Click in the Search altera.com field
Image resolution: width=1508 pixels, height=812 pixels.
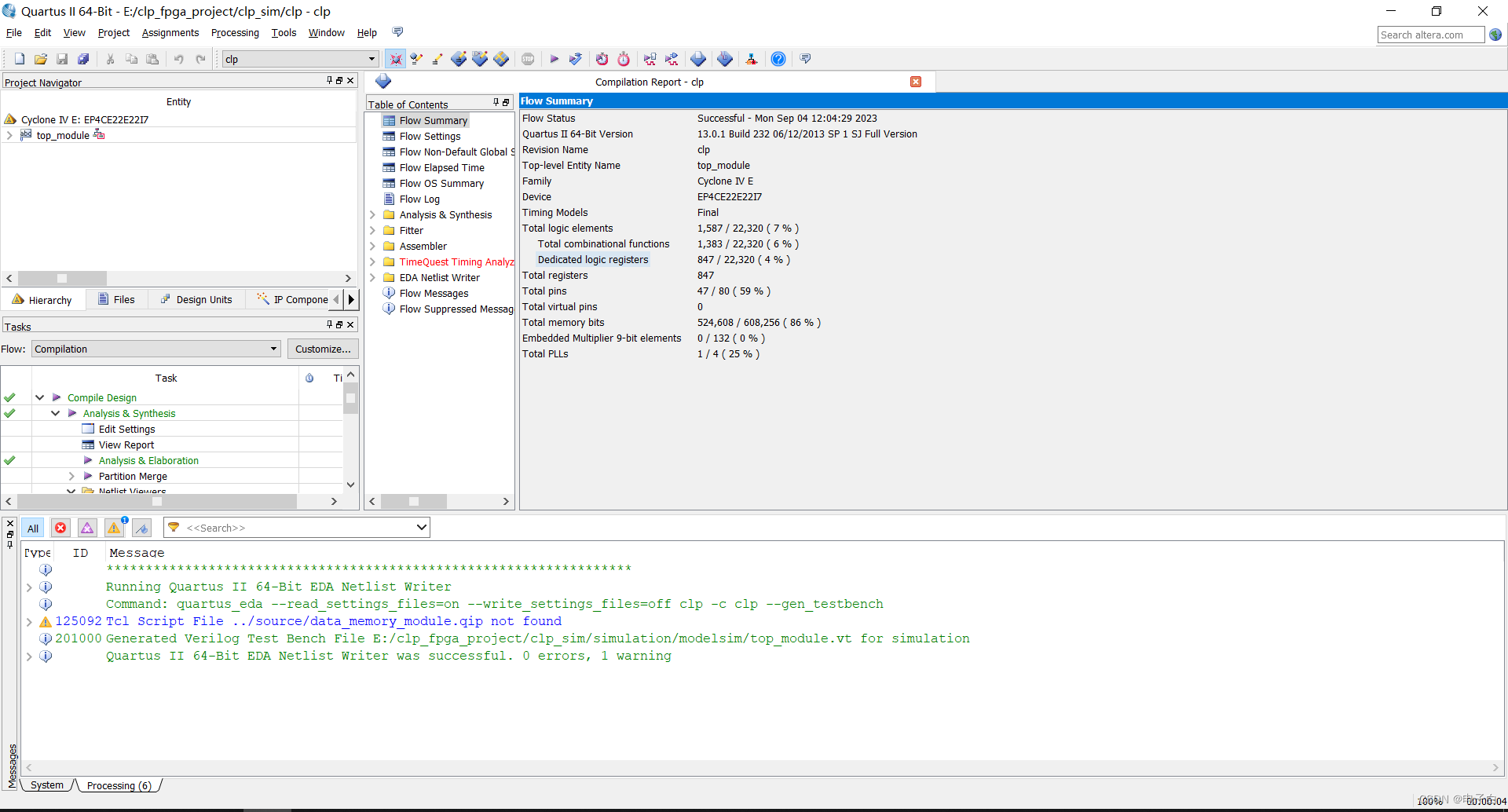1430,35
